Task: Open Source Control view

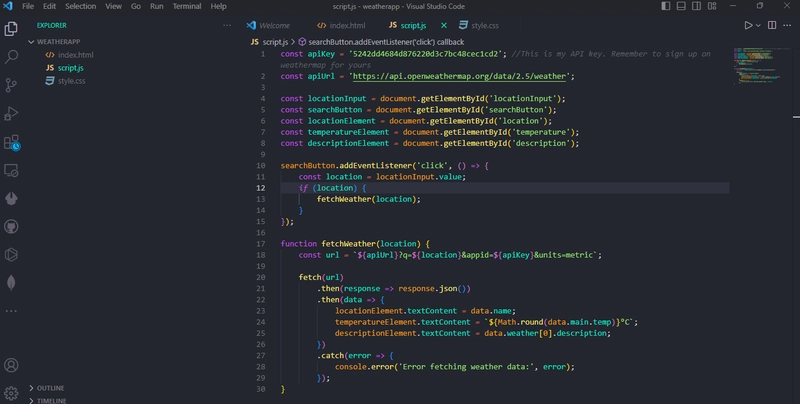Action: (11, 85)
